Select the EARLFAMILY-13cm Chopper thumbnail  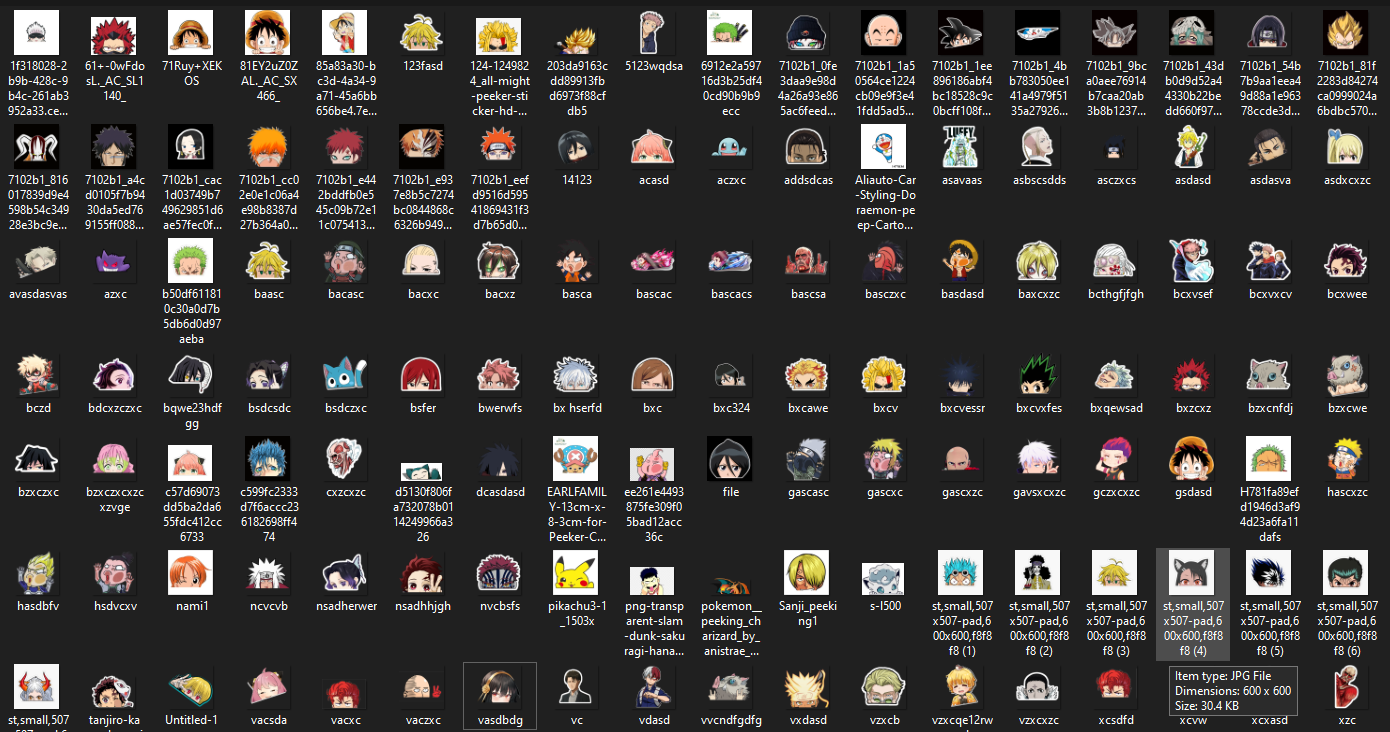tap(575, 459)
